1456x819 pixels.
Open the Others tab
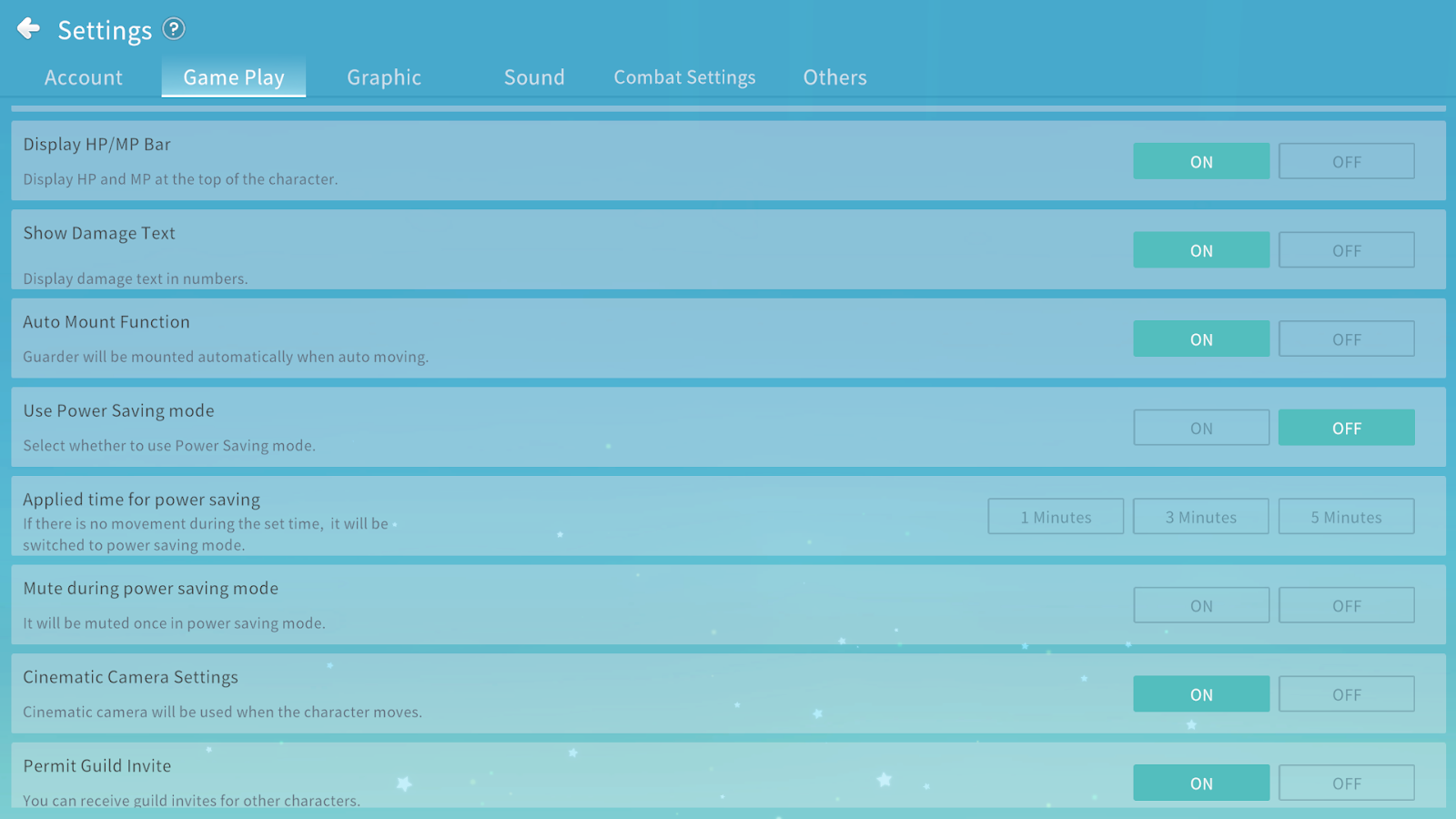pos(834,77)
